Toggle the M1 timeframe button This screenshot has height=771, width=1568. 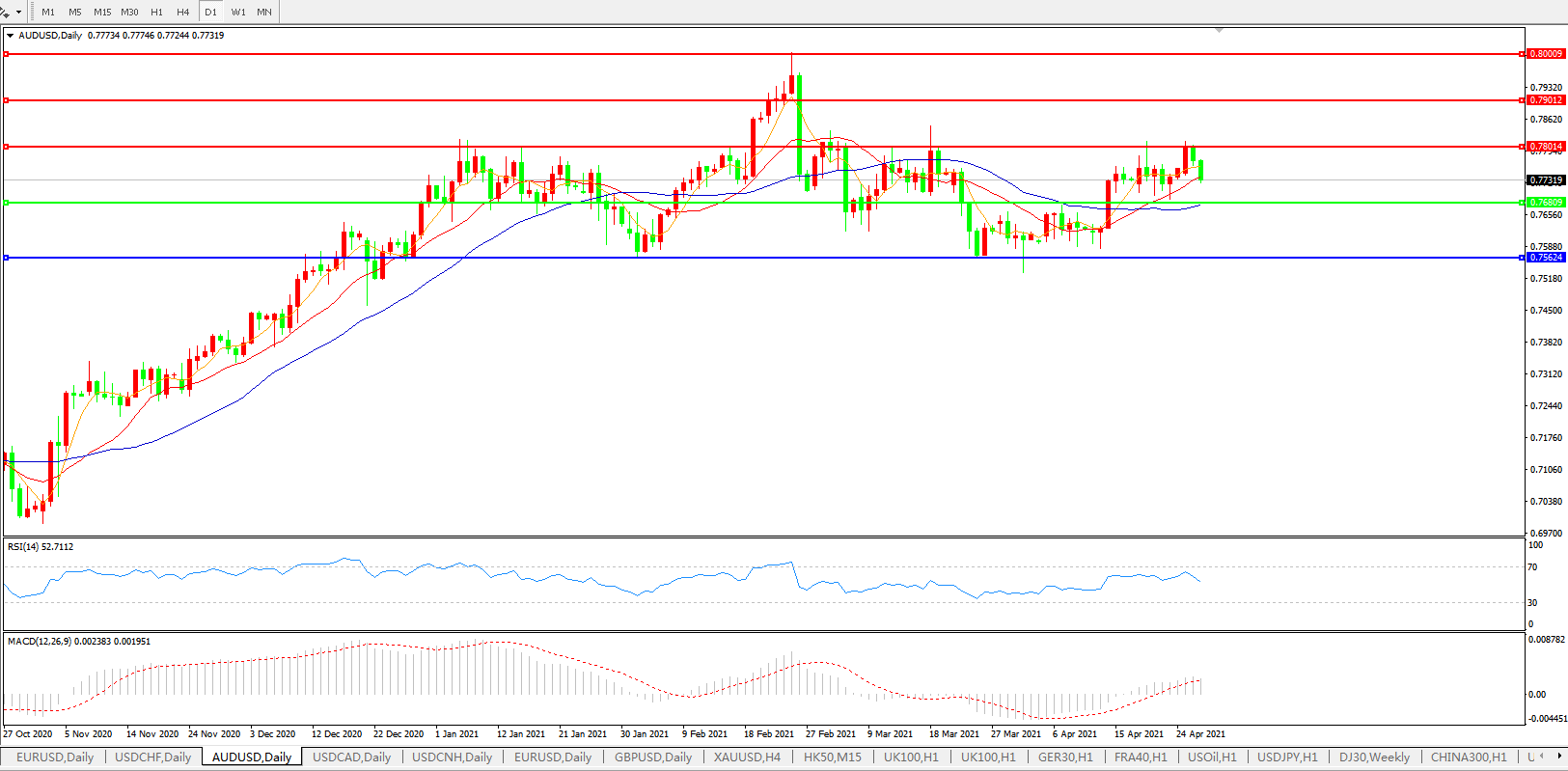coord(48,13)
